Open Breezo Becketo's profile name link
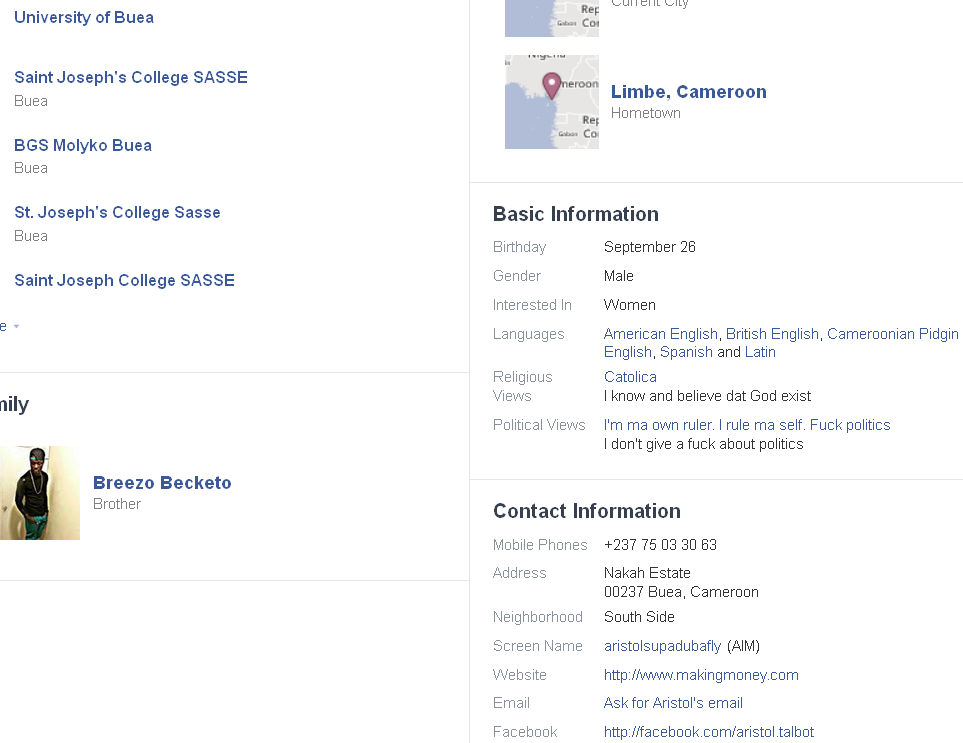 (162, 482)
